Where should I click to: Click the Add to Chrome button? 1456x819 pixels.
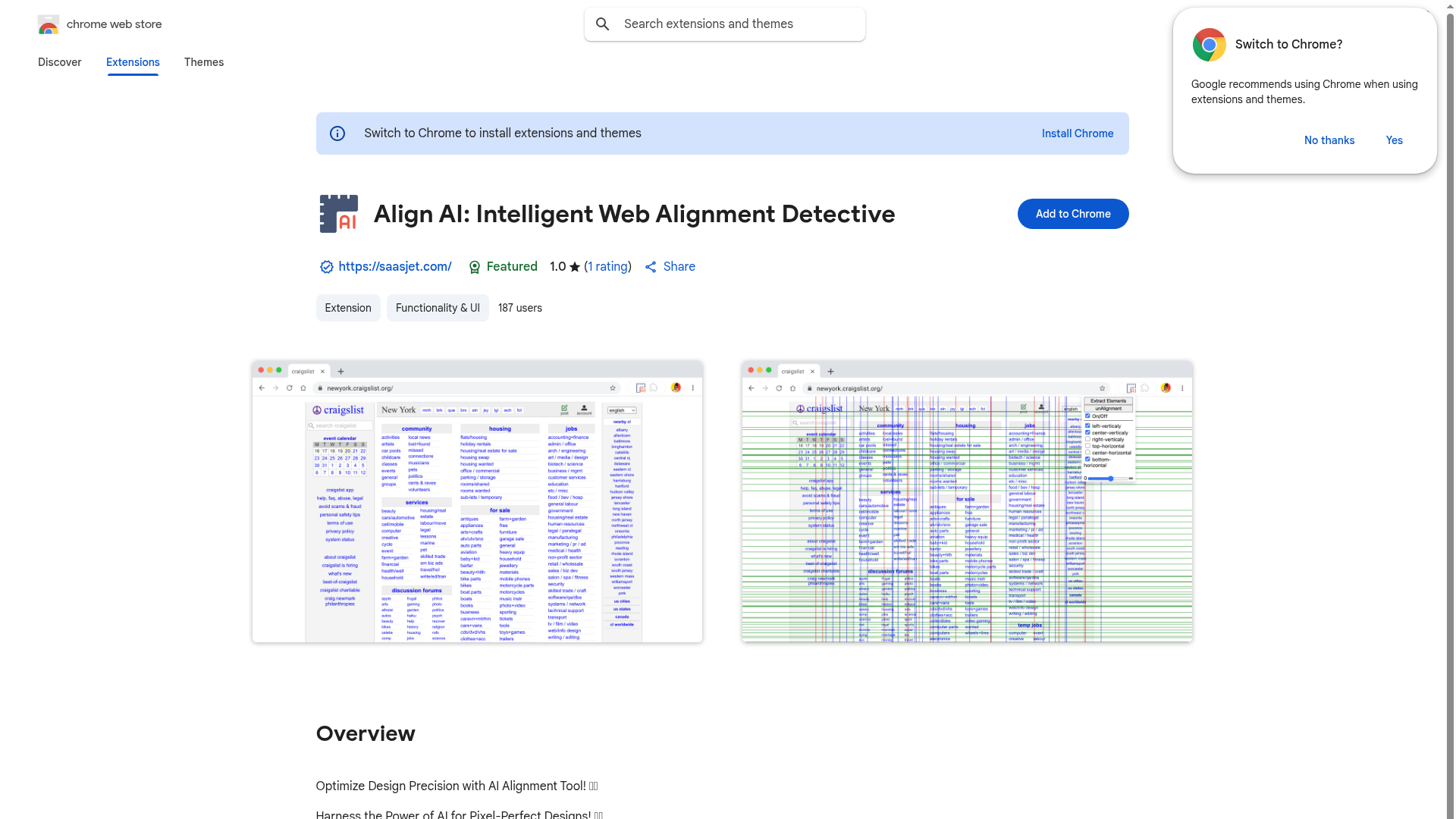point(1073,214)
